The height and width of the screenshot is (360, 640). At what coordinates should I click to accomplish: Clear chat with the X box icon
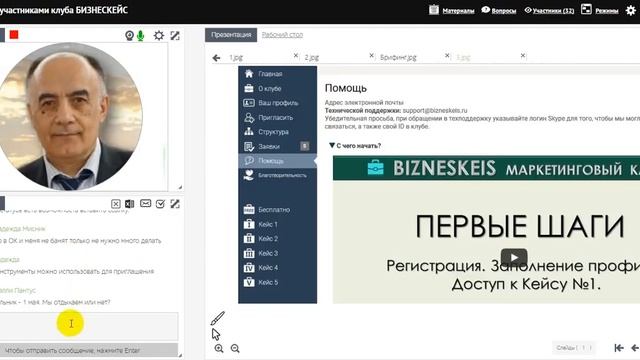pyautogui.click(x=116, y=204)
